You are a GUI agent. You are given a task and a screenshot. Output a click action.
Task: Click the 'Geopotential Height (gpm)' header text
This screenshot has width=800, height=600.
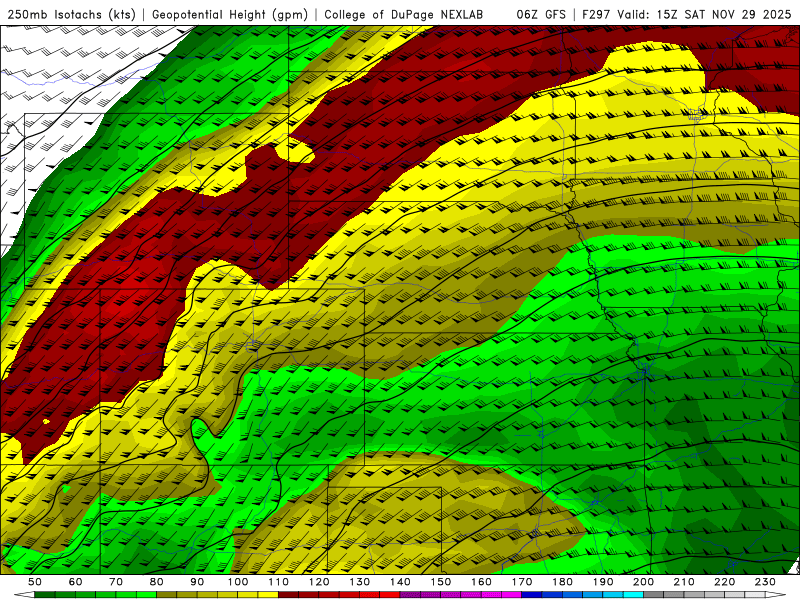pyautogui.click(x=230, y=14)
